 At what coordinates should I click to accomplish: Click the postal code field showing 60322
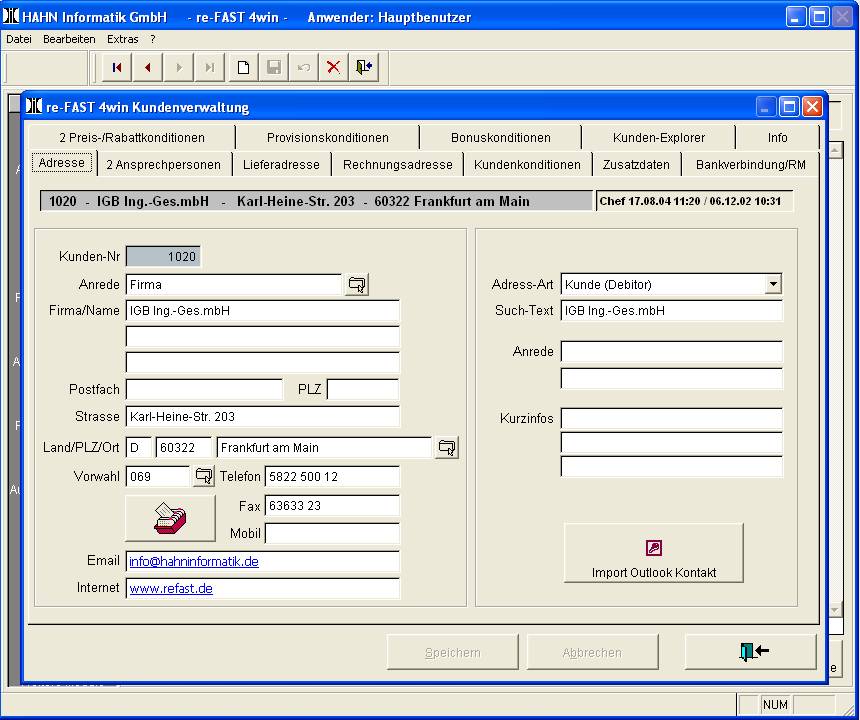pyautogui.click(x=184, y=447)
